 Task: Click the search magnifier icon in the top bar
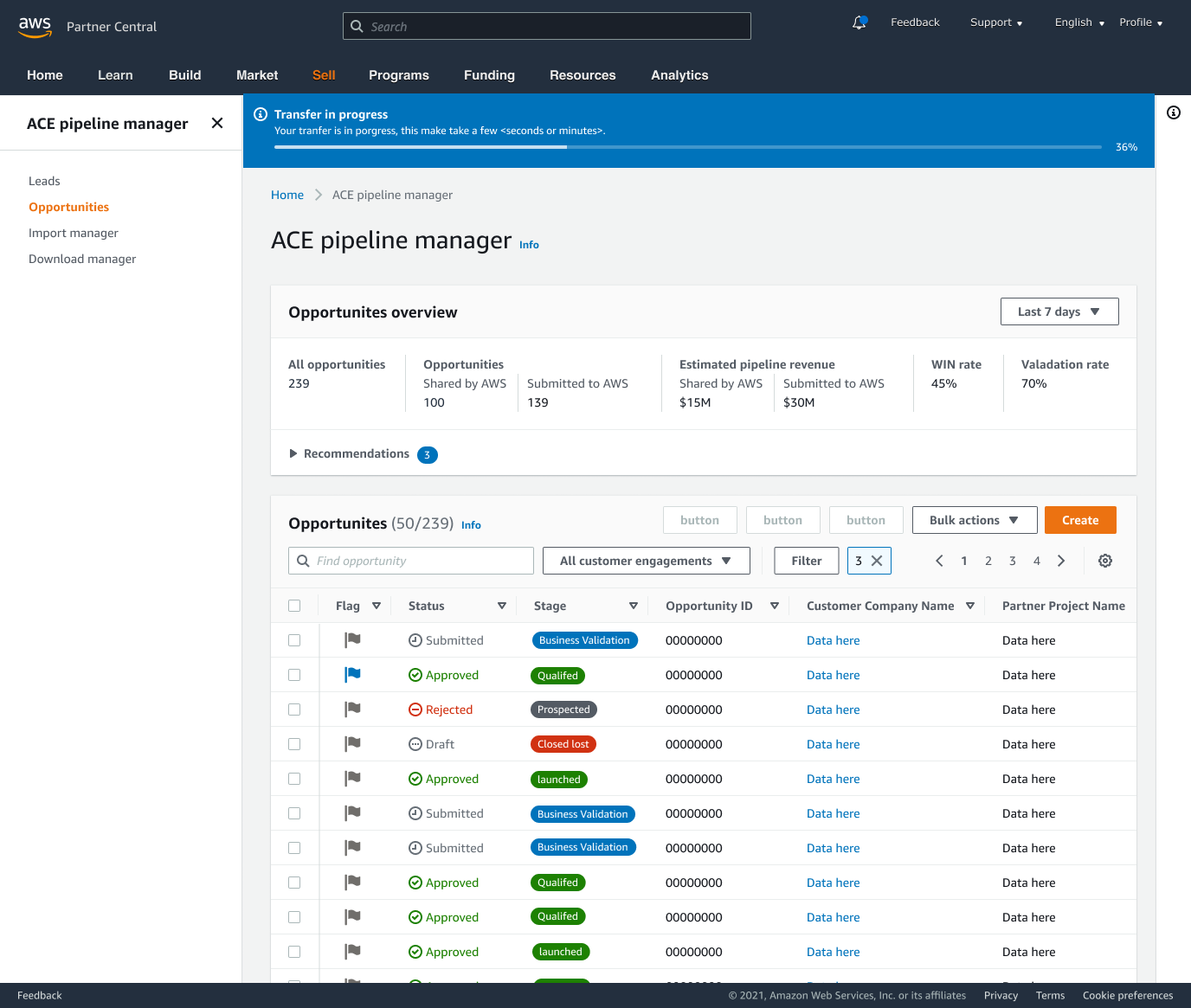click(x=357, y=27)
